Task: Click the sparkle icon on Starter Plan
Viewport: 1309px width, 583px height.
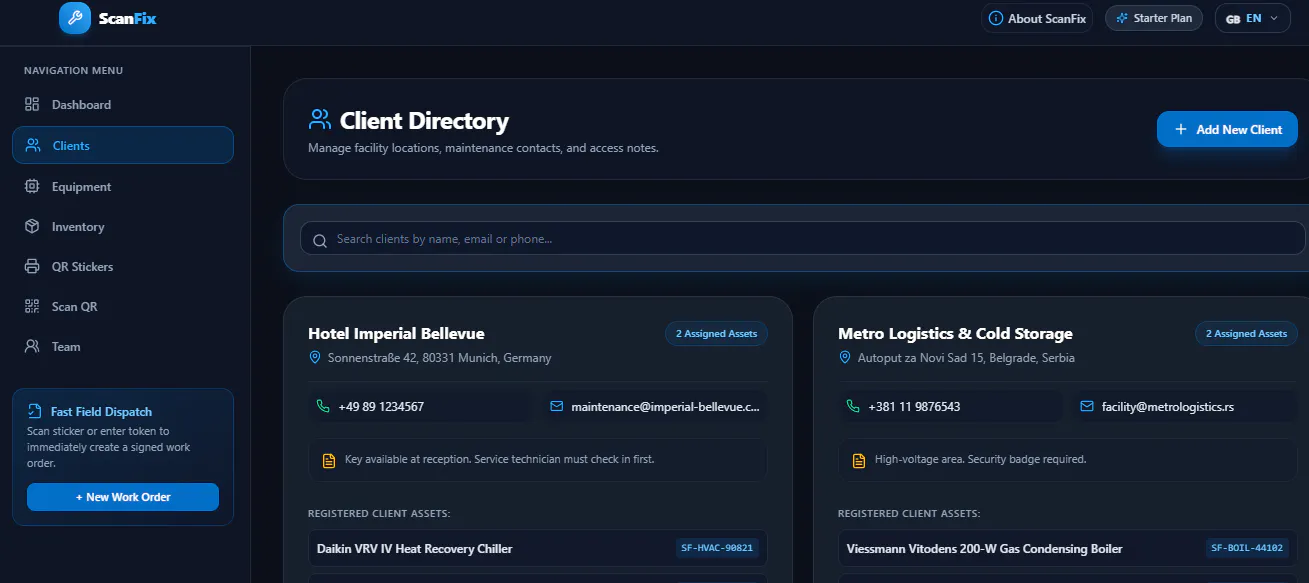Action: click(x=1122, y=18)
